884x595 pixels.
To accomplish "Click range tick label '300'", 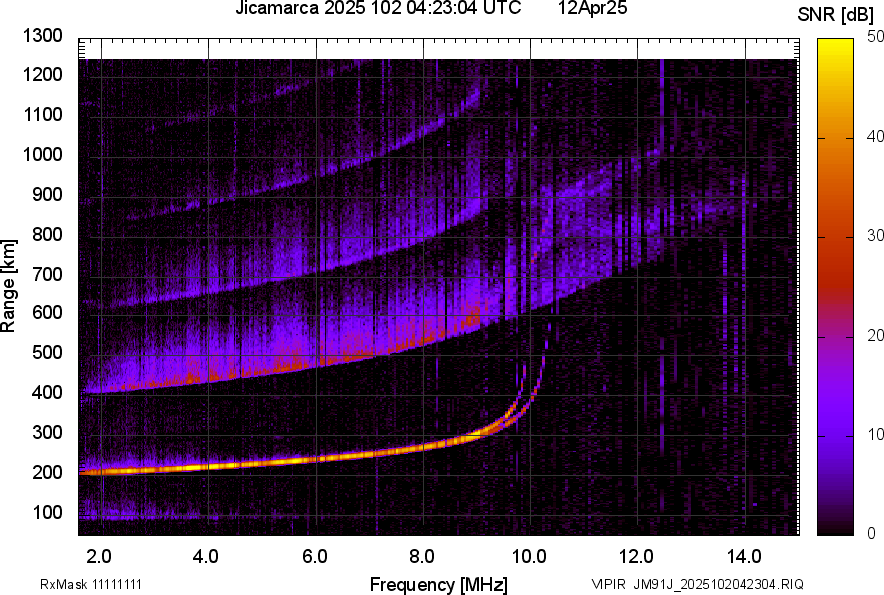I will [x=47, y=433].
